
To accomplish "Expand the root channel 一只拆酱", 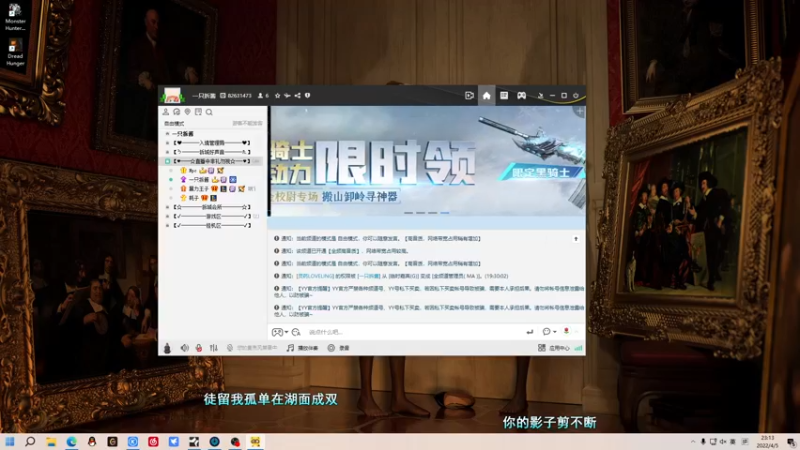I will point(167,134).
